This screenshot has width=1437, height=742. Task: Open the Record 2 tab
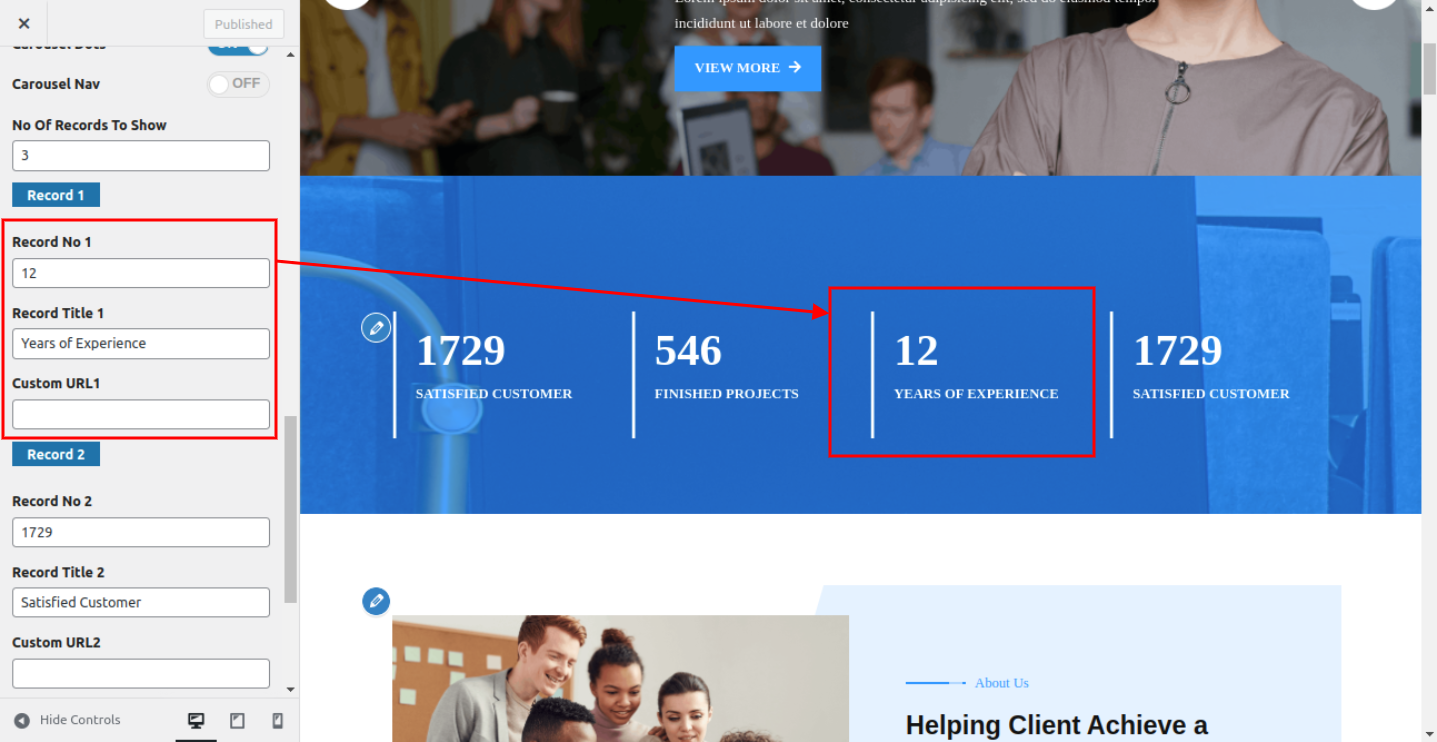coord(56,454)
